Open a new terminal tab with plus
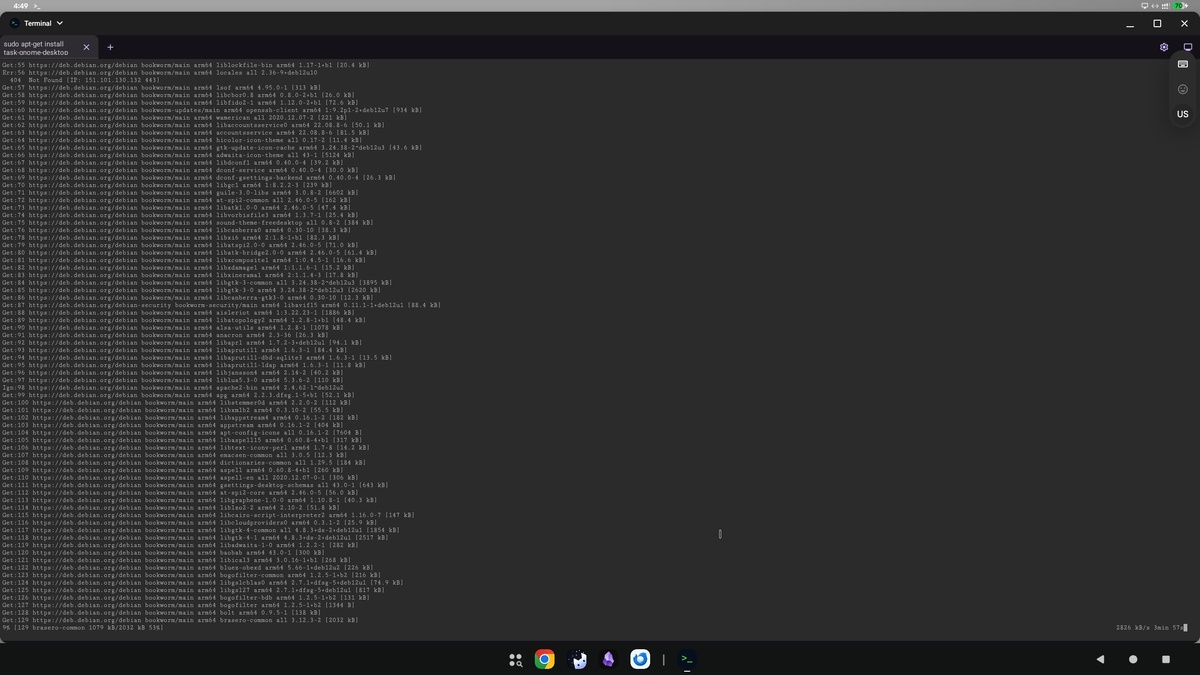This screenshot has height=675, width=1200. (110, 47)
